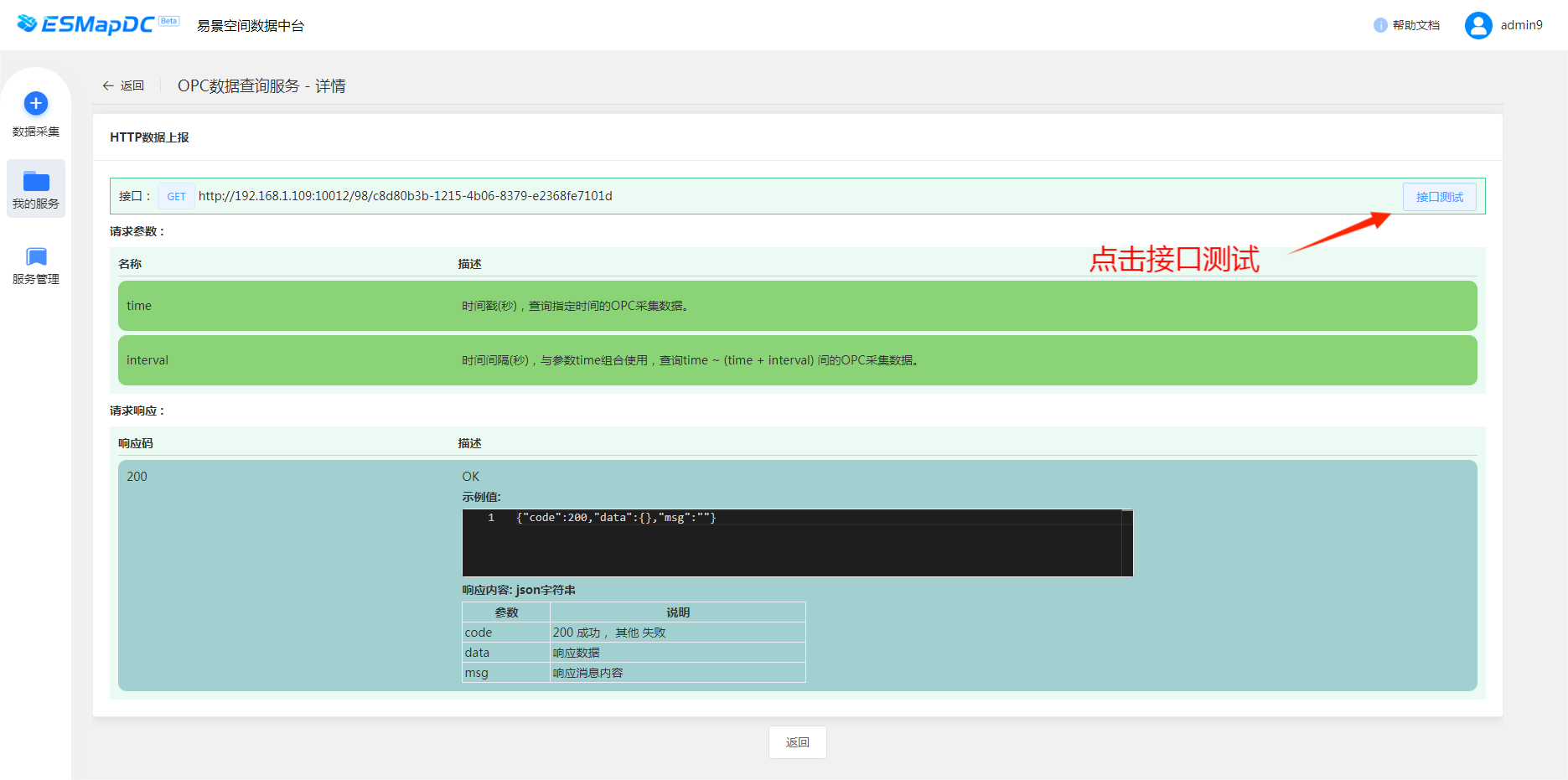The width and height of the screenshot is (1568, 780).
Task: Click the 帮助文档 info icon
Action: (x=1380, y=25)
